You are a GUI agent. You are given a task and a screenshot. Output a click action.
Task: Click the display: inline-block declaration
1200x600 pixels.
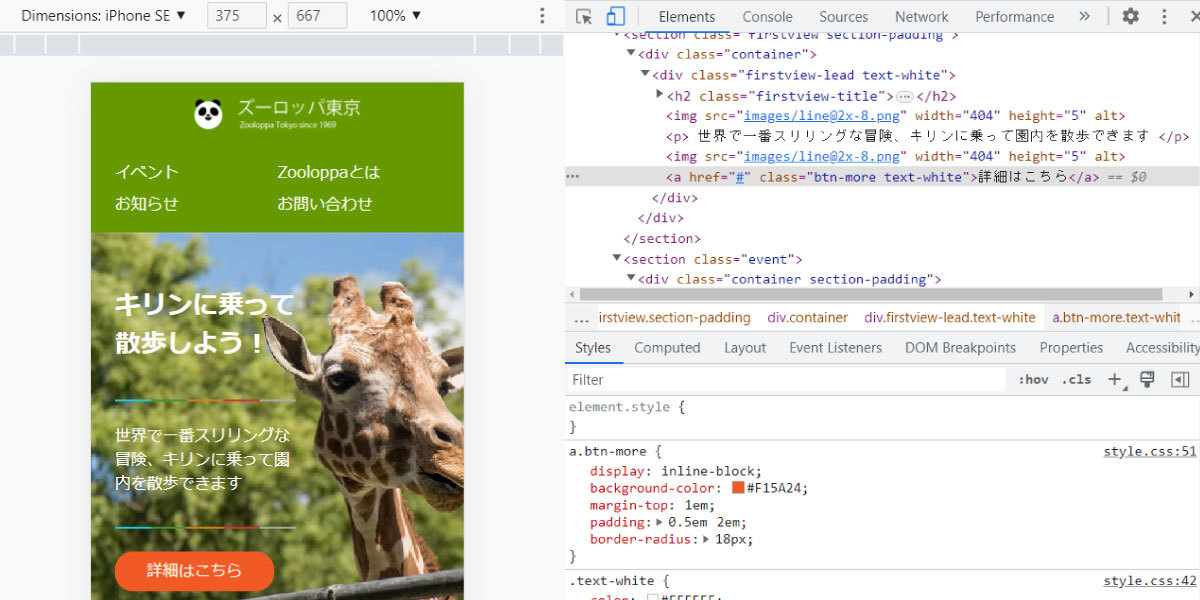[x=676, y=471]
